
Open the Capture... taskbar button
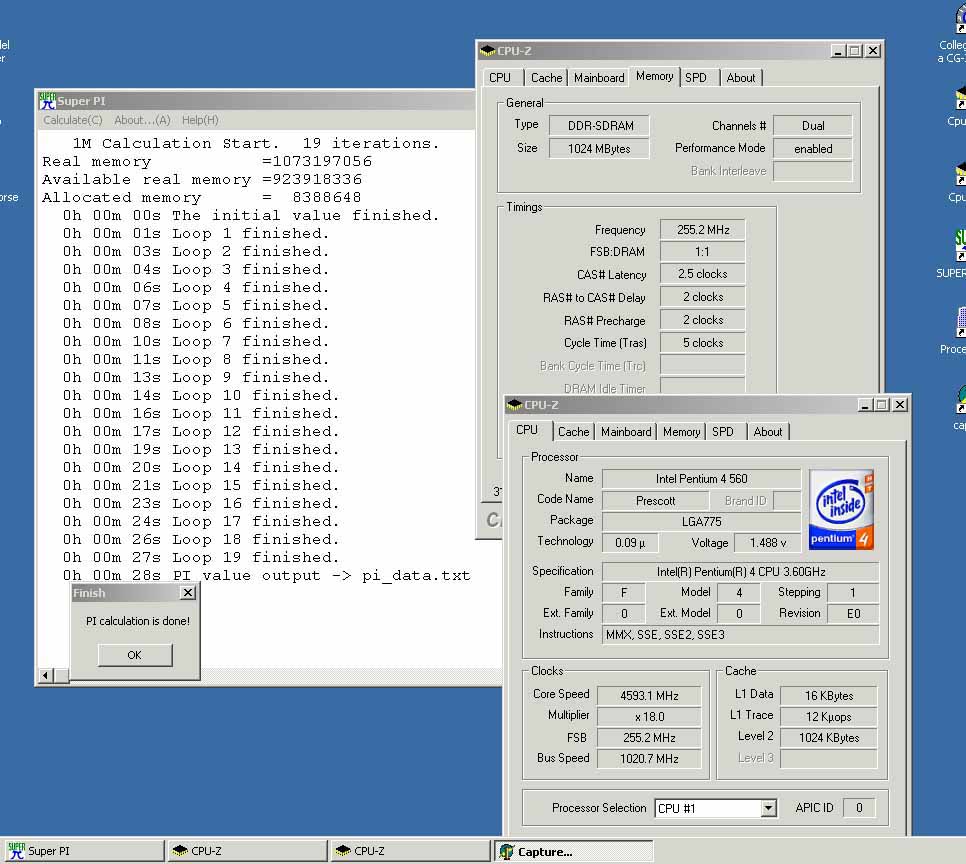pyautogui.click(x=573, y=851)
